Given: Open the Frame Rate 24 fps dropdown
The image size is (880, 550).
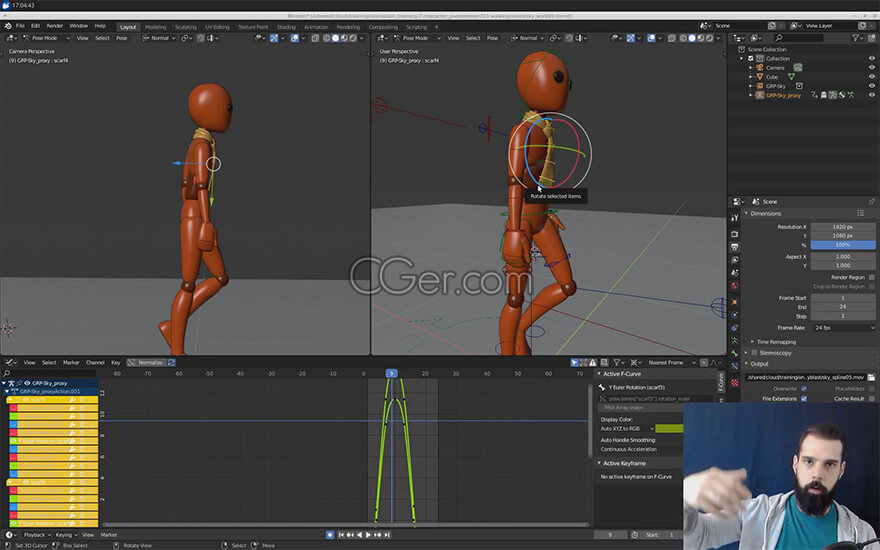Looking at the screenshot, I should click(x=843, y=328).
